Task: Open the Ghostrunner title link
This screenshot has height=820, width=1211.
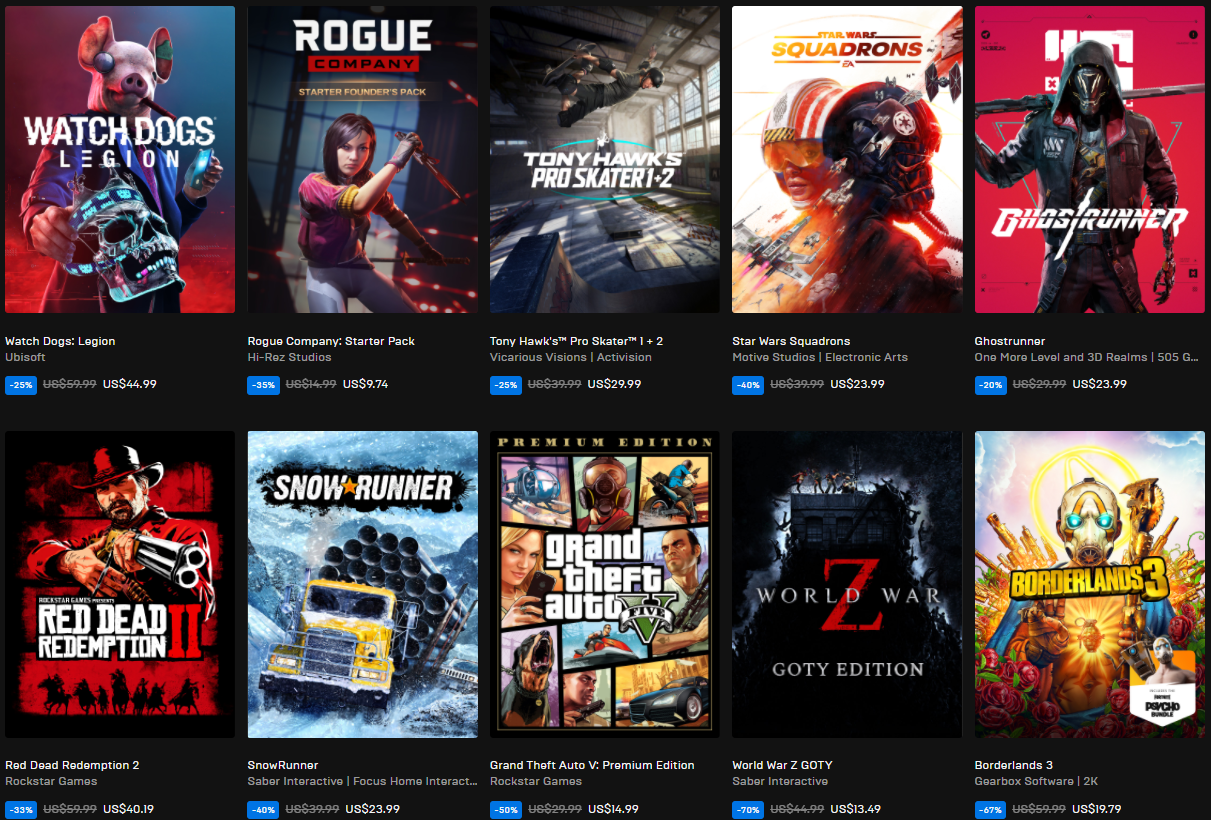Action: [1010, 341]
